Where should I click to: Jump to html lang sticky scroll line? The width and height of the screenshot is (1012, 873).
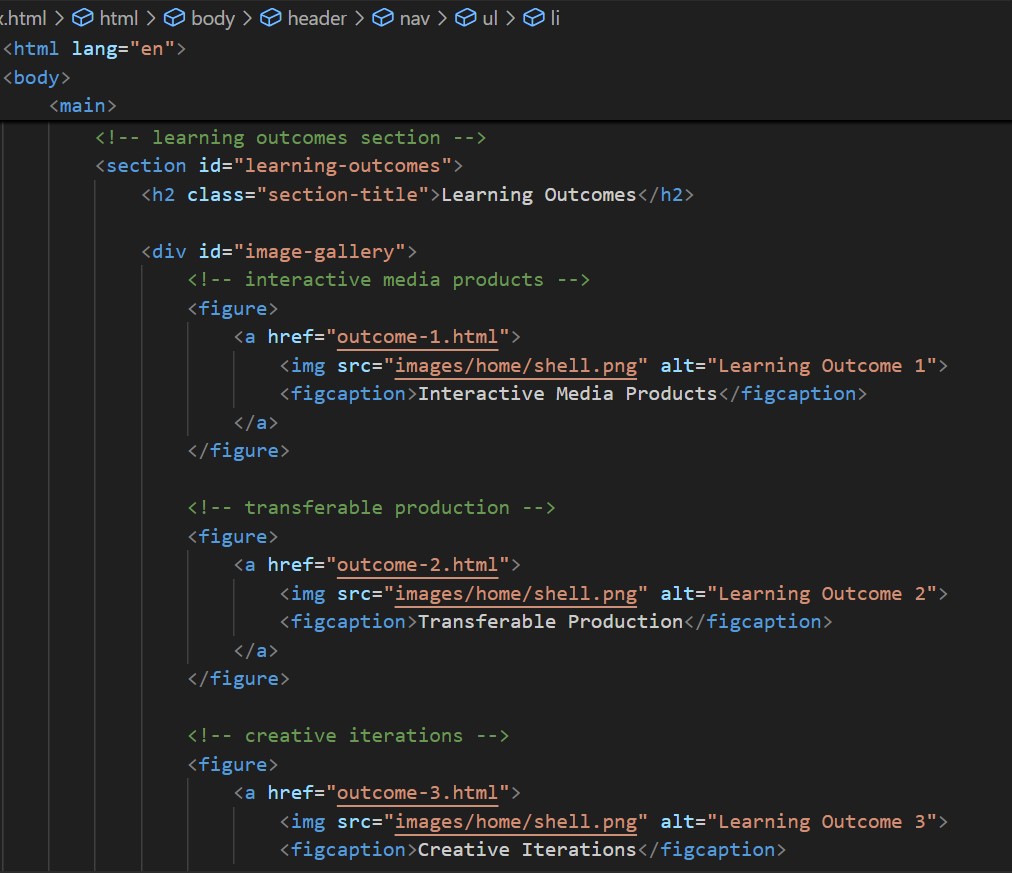click(95, 48)
